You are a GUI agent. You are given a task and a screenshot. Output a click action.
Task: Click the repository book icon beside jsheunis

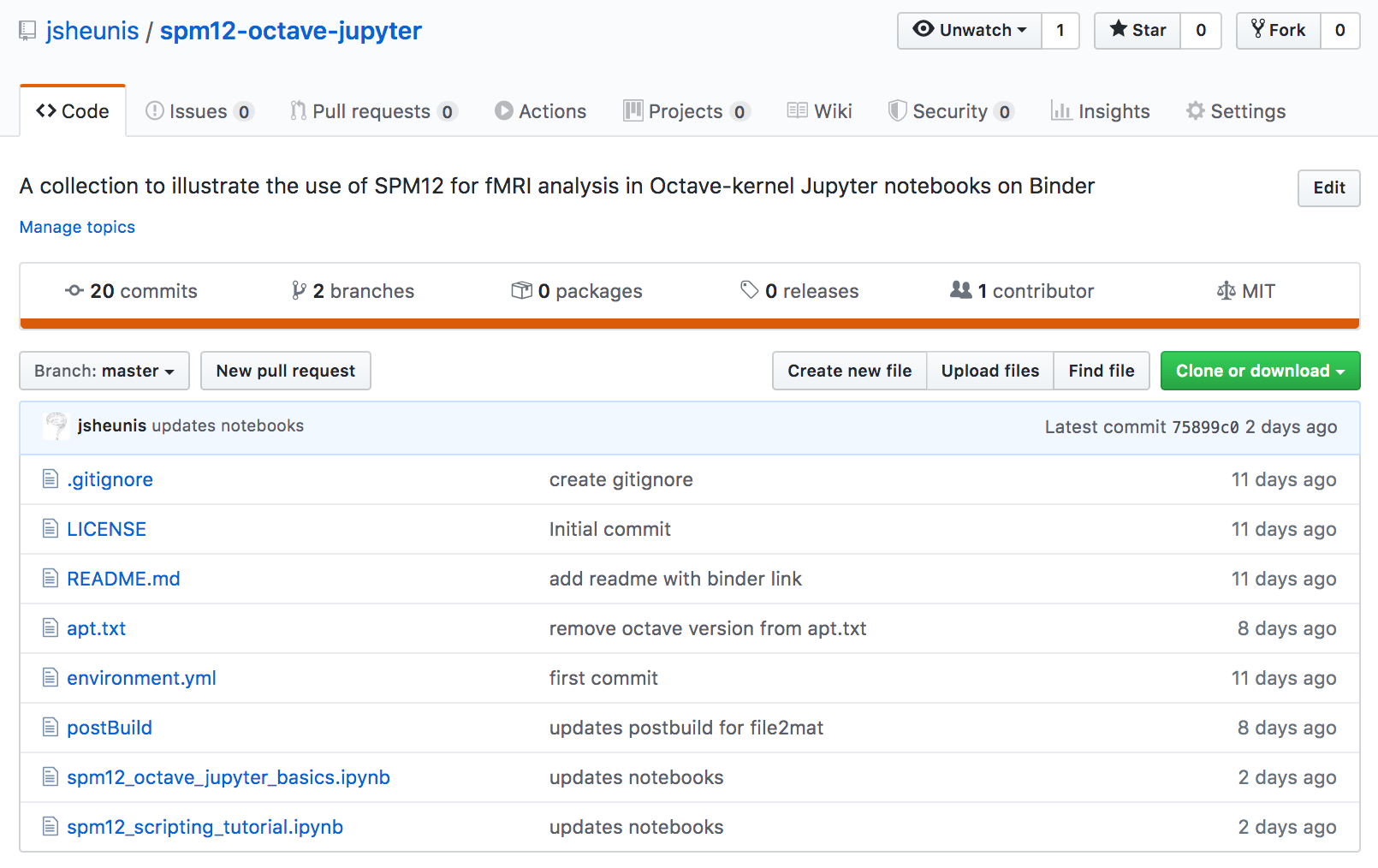click(x=28, y=30)
